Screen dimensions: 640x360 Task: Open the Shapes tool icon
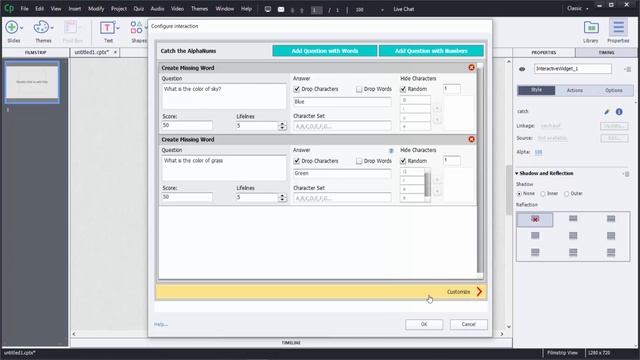[137, 28]
